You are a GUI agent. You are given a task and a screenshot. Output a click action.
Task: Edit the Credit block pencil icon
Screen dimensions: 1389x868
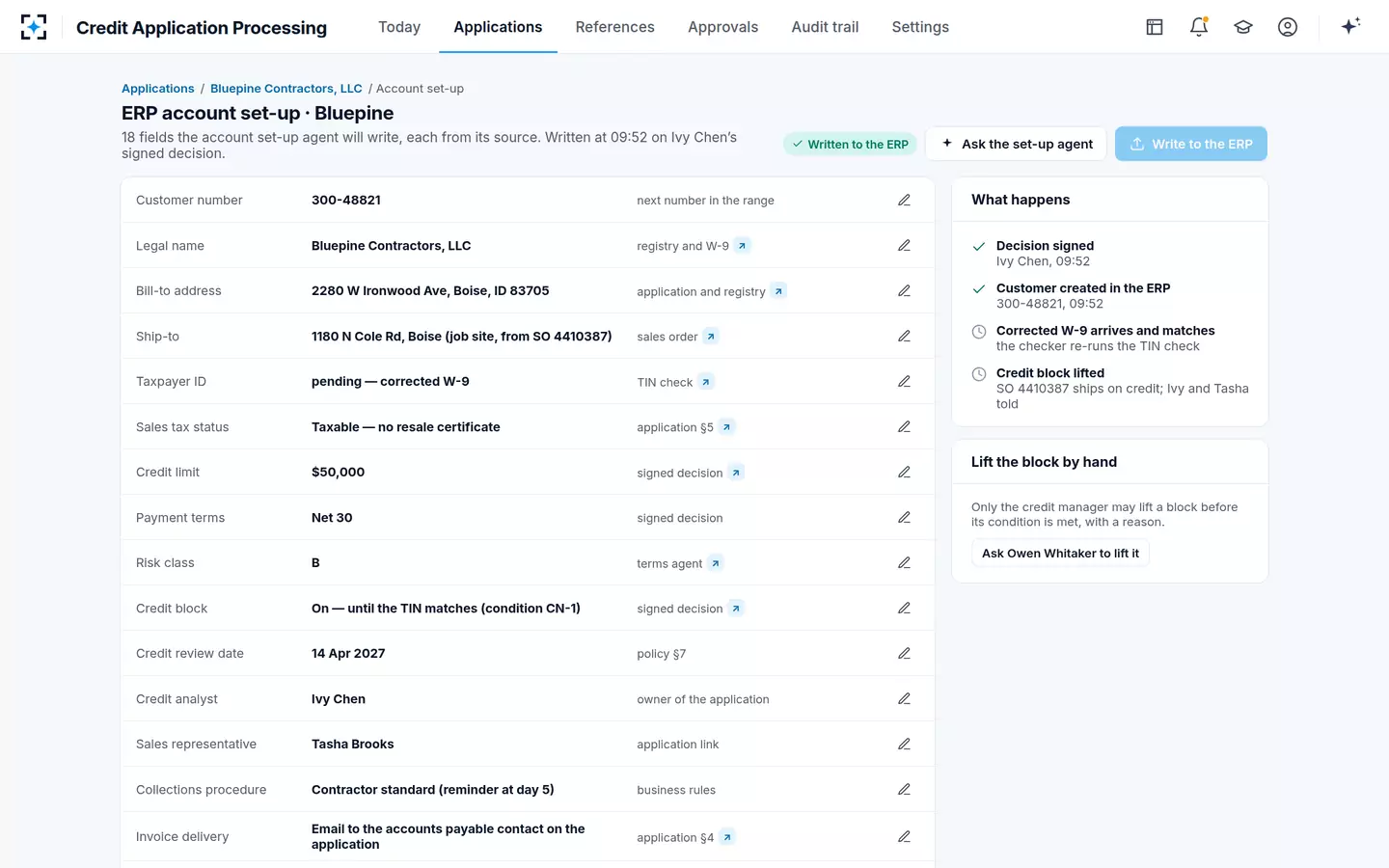click(904, 608)
